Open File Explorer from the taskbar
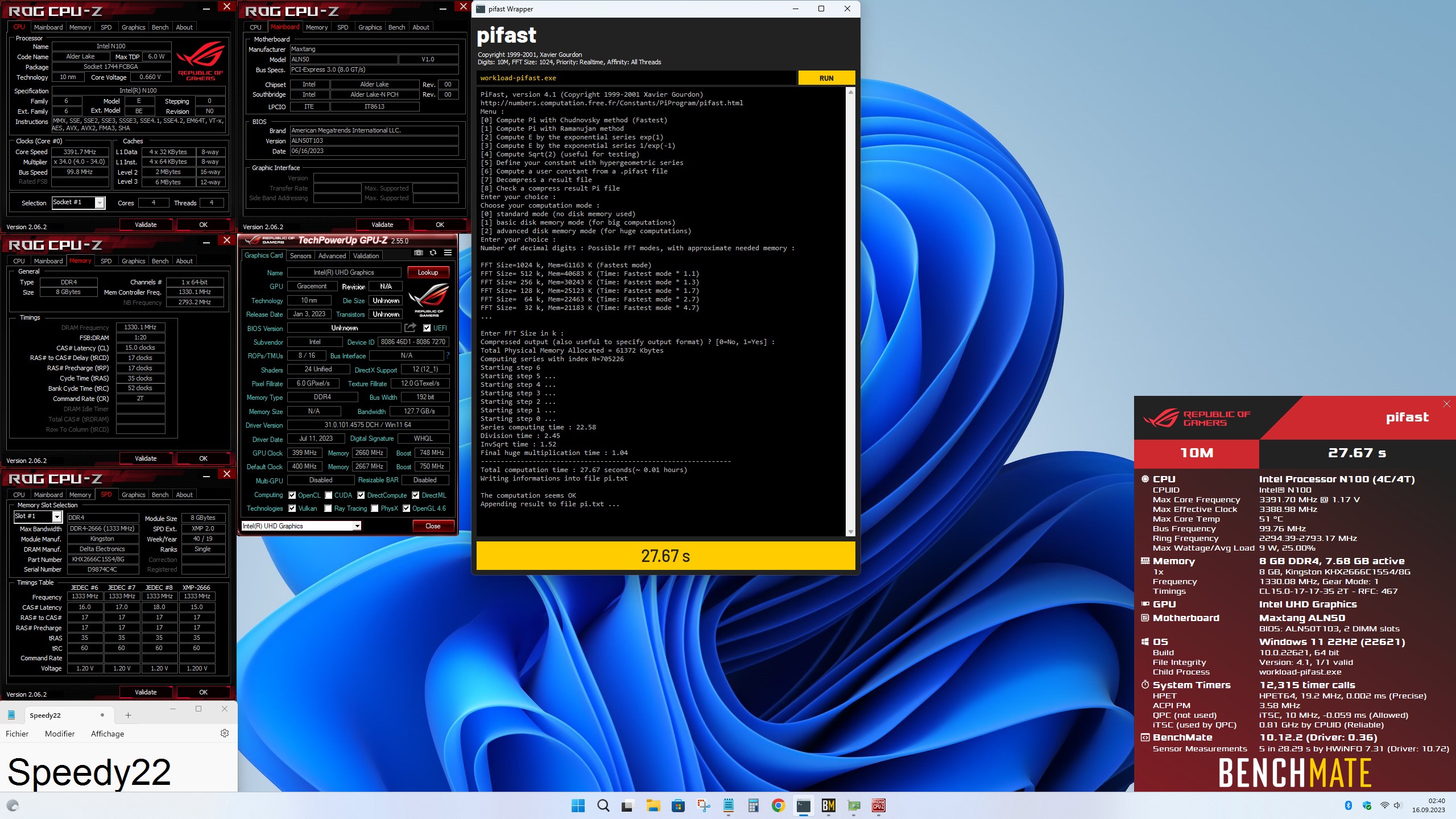Screen dimensions: 1456x819 click(x=652, y=805)
